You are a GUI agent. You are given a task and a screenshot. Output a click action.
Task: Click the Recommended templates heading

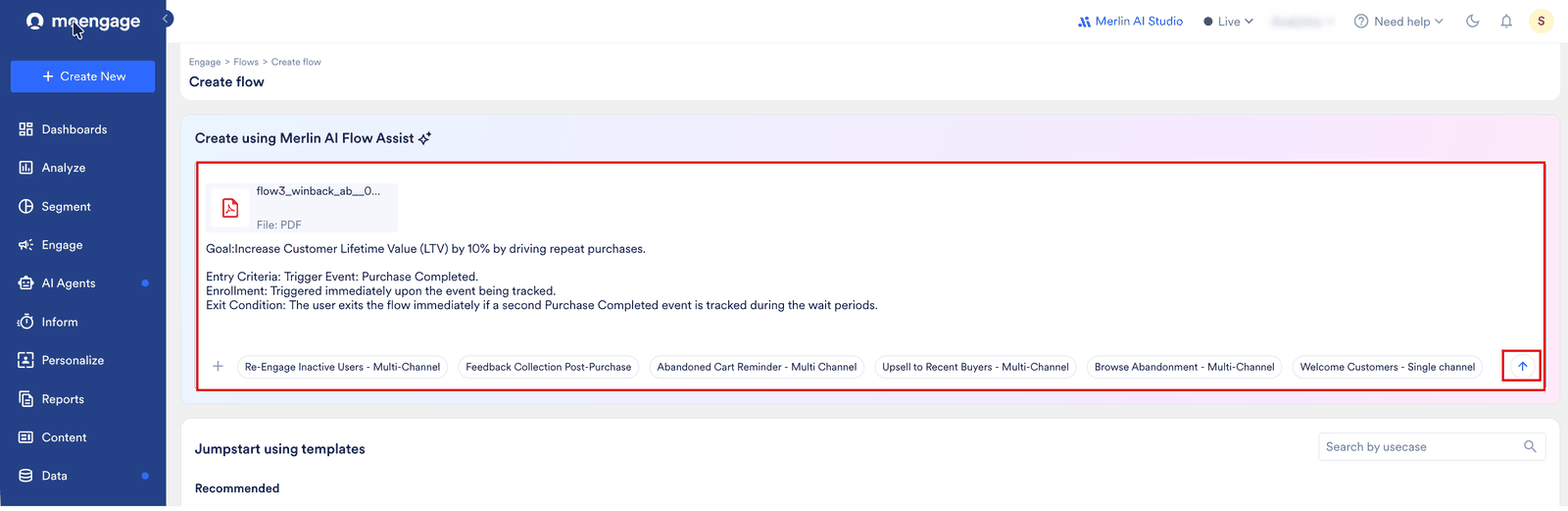point(237,488)
